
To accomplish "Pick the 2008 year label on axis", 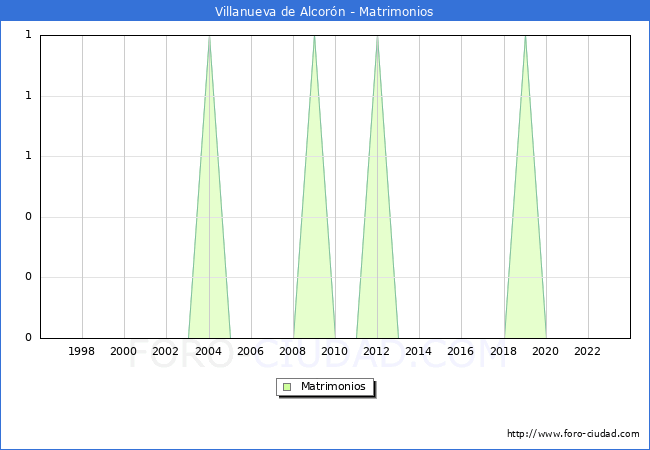I will [x=293, y=351].
